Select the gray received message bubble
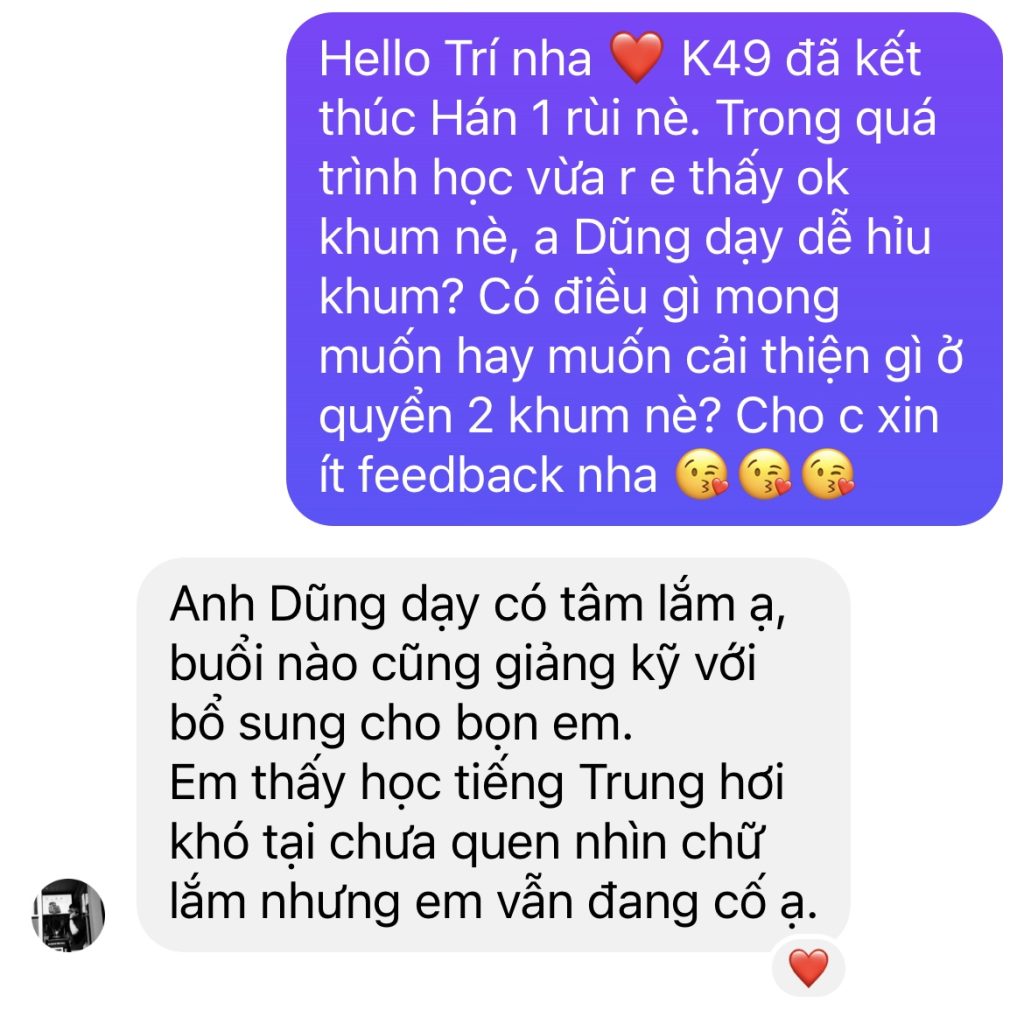 click(x=493, y=754)
